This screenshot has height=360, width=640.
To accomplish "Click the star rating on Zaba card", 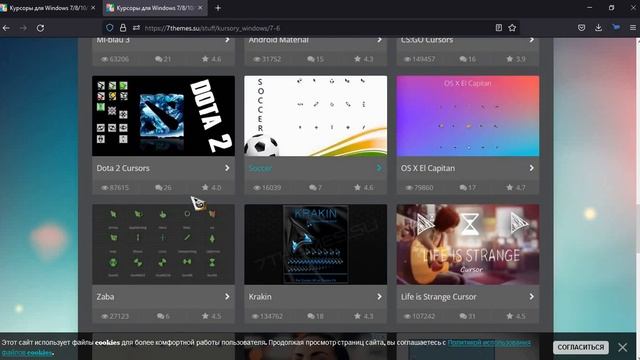I will (x=205, y=316).
